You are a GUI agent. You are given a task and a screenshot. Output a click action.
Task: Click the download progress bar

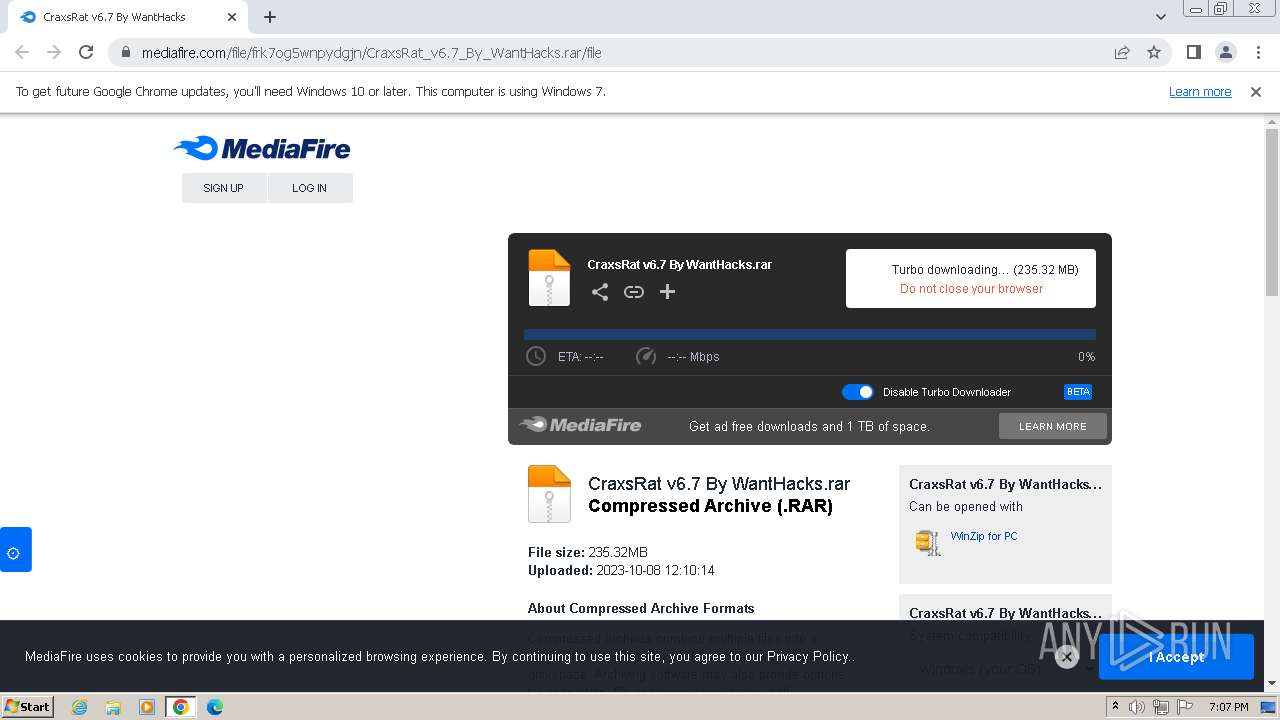(x=809, y=335)
